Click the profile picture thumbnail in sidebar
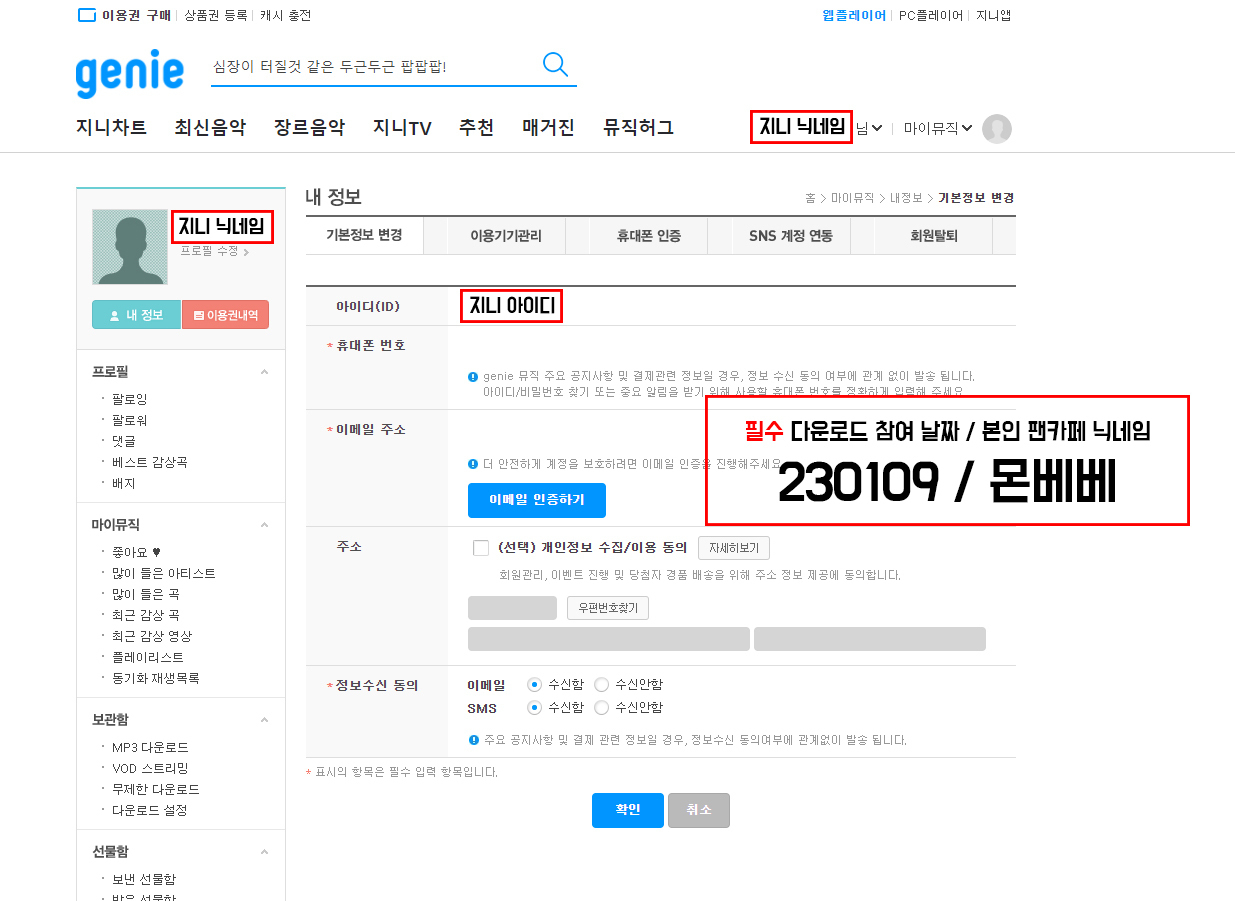The width and height of the screenshot is (1235, 901). click(x=130, y=247)
